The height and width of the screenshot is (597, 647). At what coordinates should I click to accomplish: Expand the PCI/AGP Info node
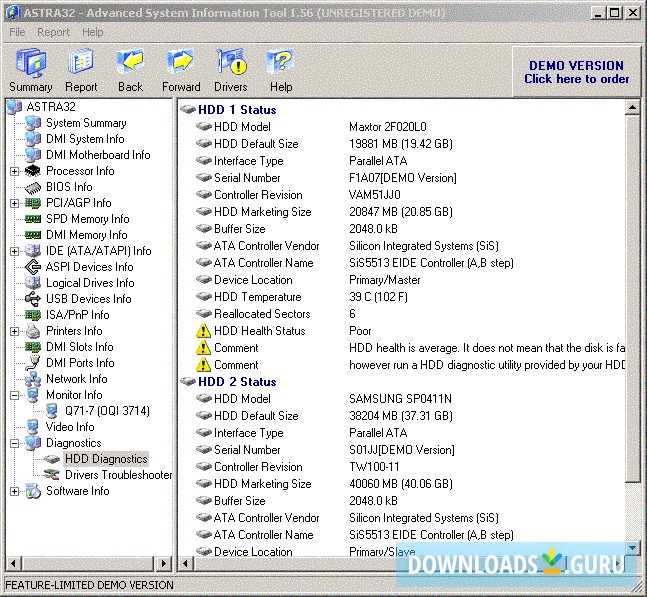15,203
